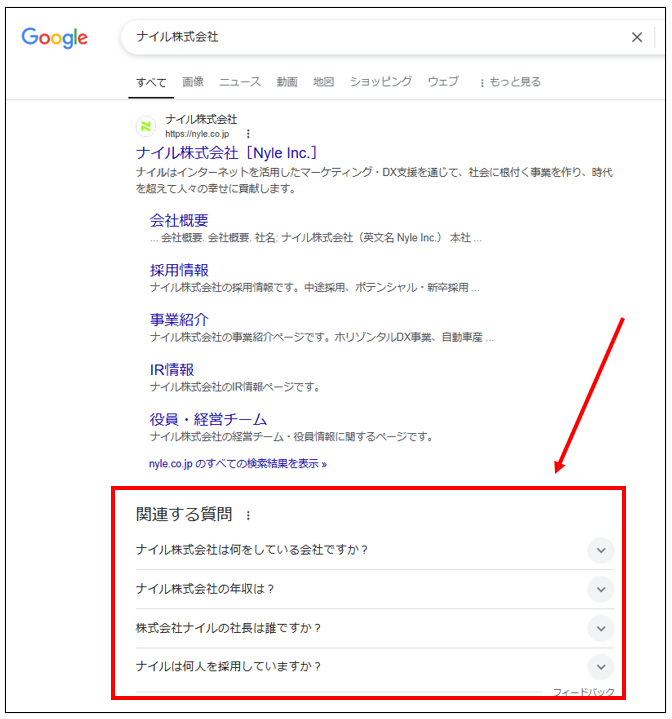The height and width of the screenshot is (719, 672).
Task: Click the https://nyle.co.jp URL text
Action: point(197,134)
